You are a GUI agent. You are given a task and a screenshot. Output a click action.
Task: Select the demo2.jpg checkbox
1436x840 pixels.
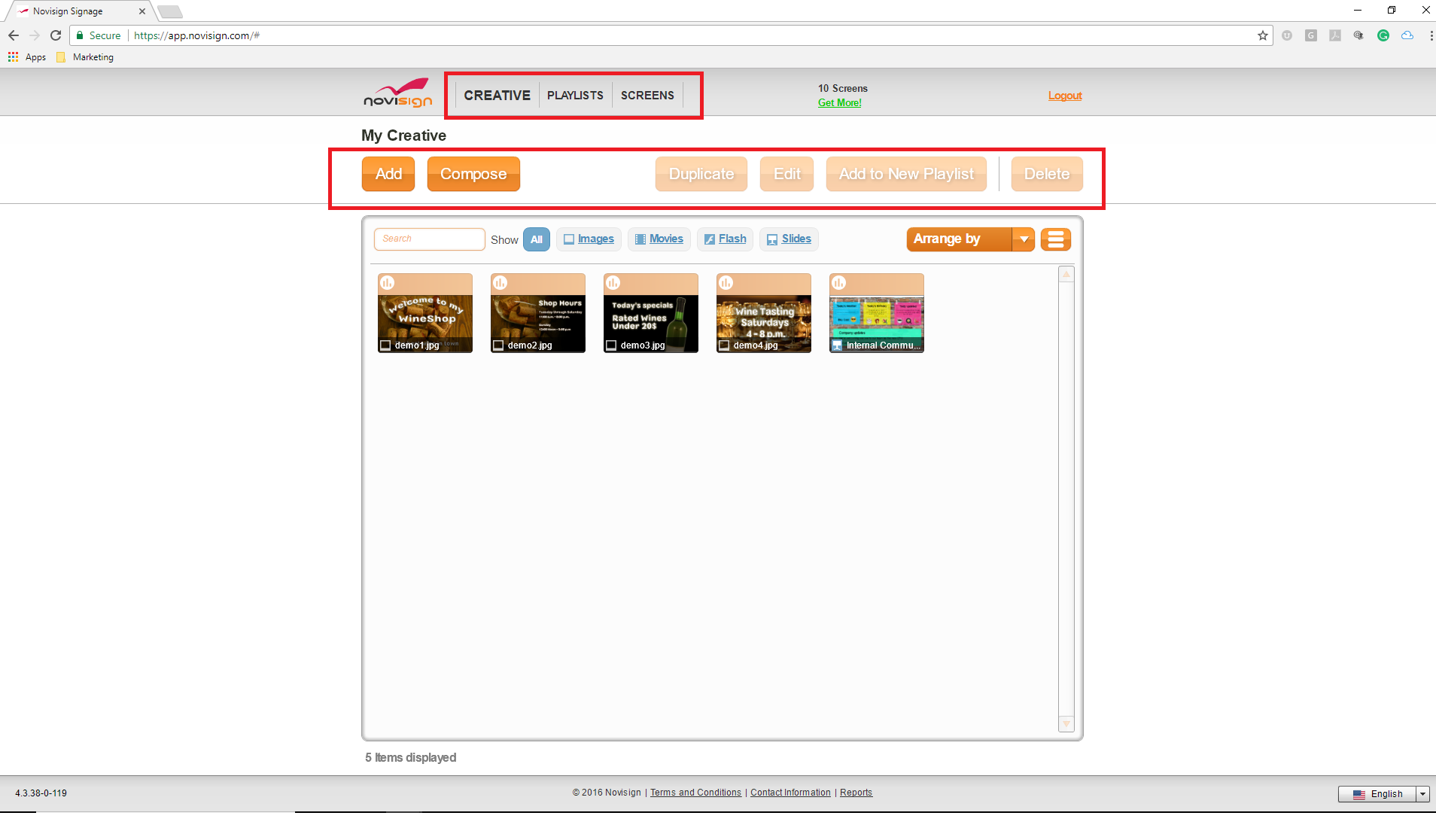(x=498, y=345)
